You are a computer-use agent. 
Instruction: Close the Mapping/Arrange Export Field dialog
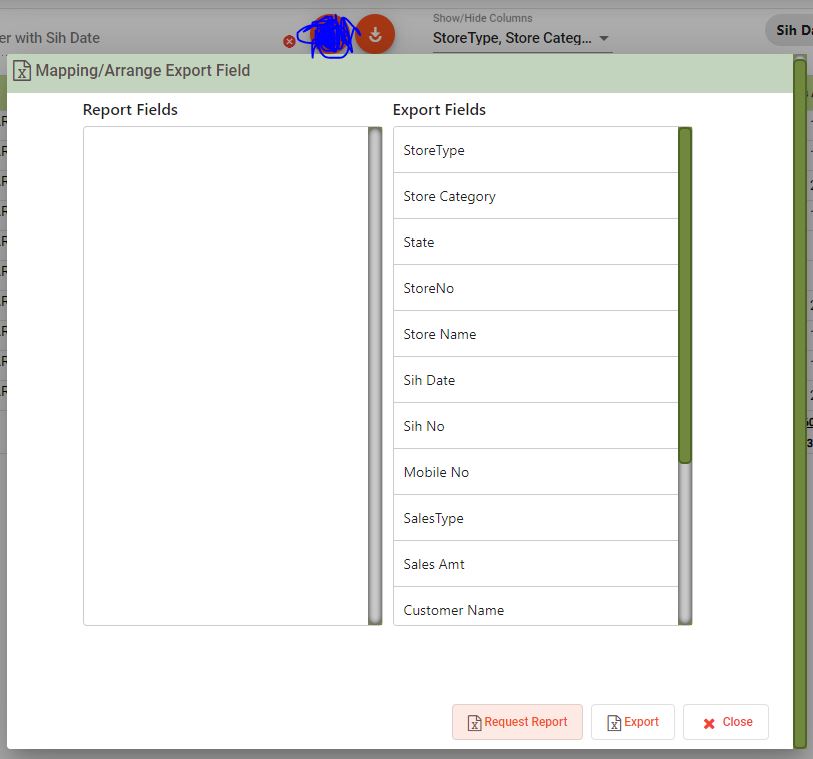pyautogui.click(x=725, y=722)
